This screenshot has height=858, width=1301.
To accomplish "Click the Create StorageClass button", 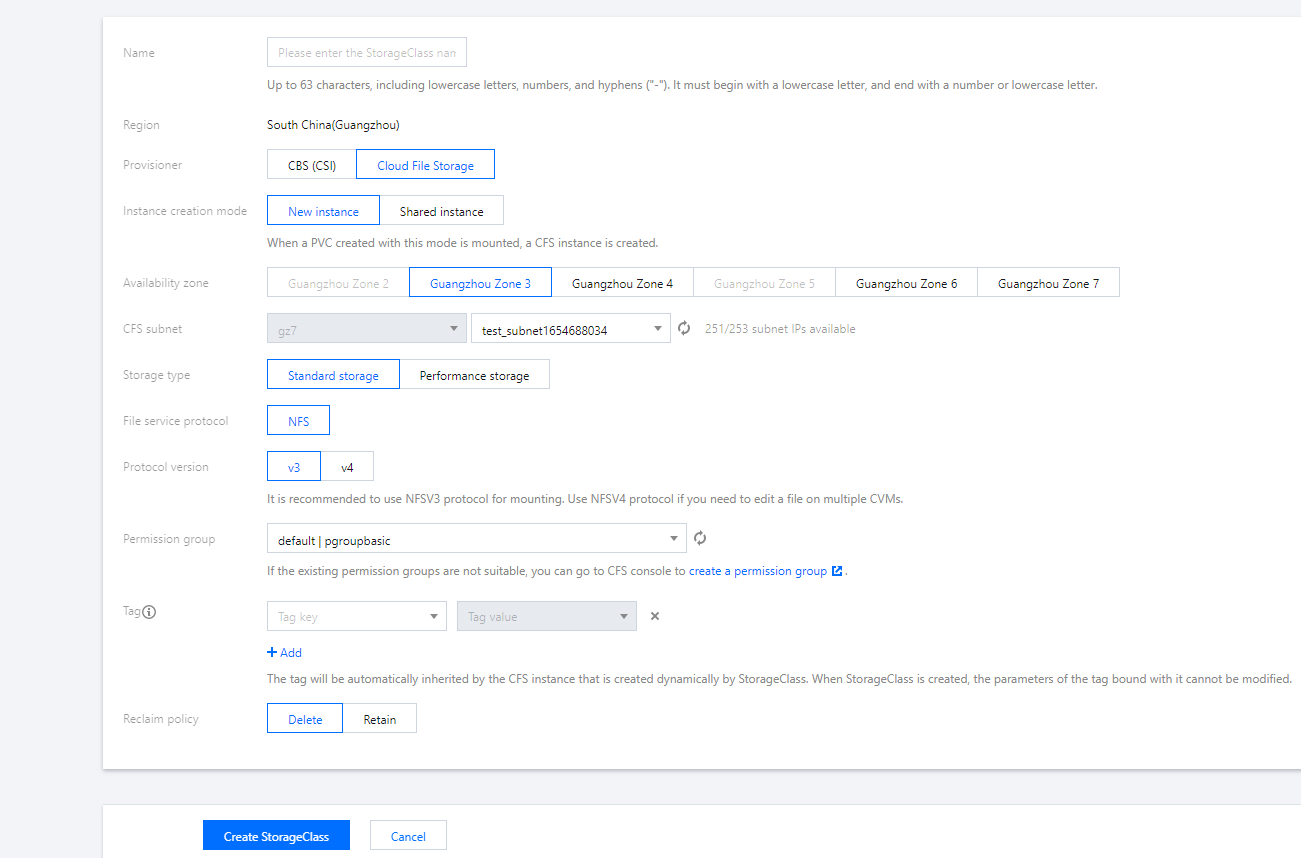I will point(276,836).
